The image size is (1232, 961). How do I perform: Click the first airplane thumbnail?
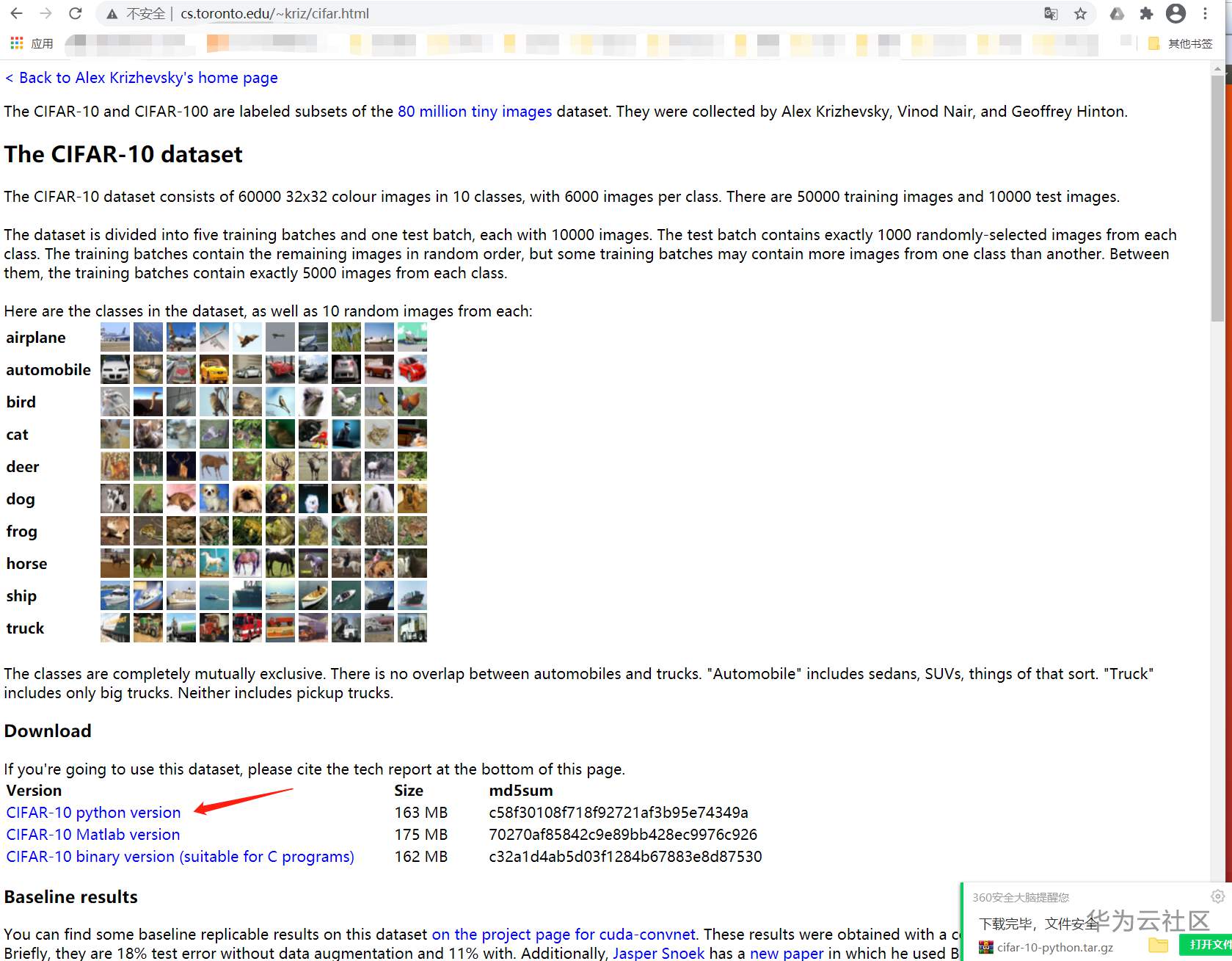115,337
